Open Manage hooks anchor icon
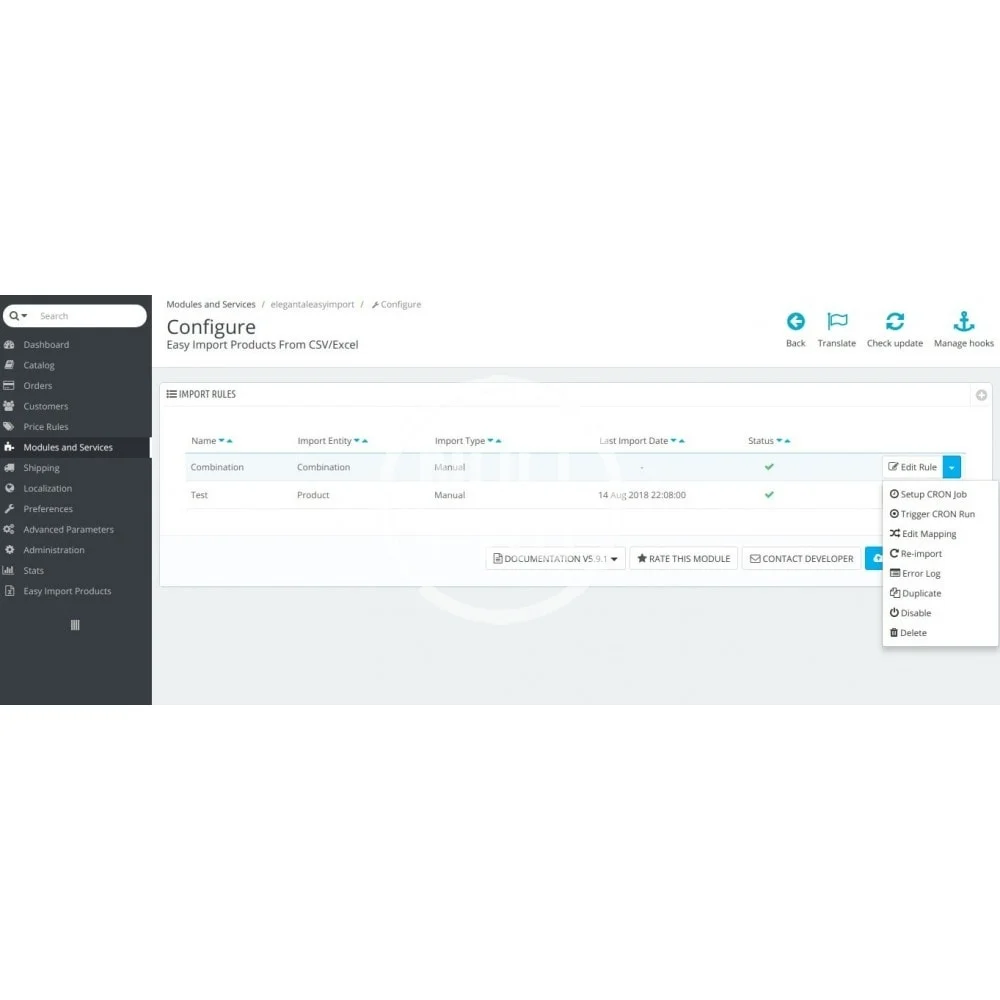 (964, 321)
